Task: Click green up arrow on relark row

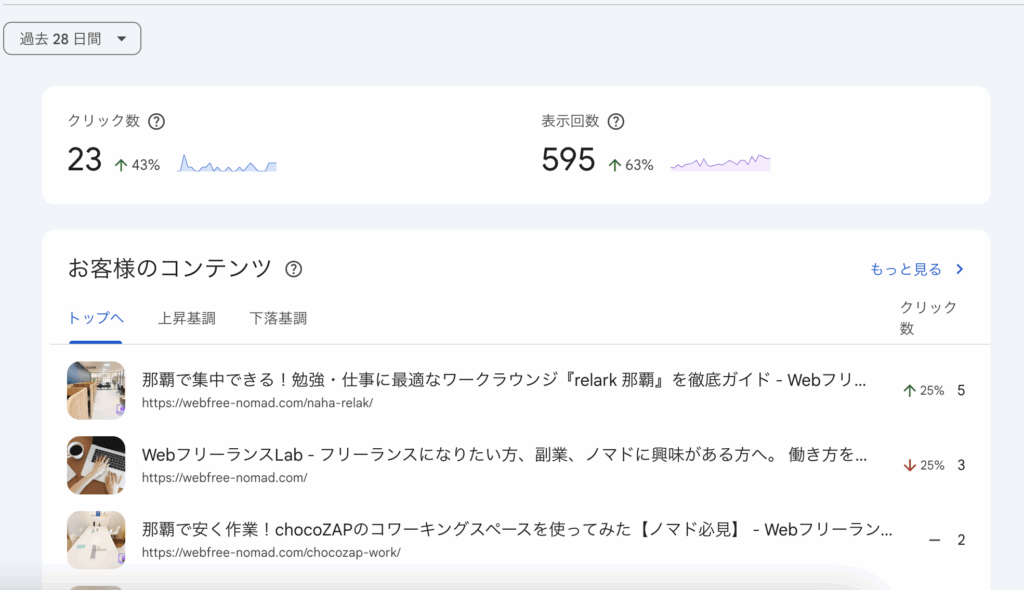Action: [x=909, y=390]
